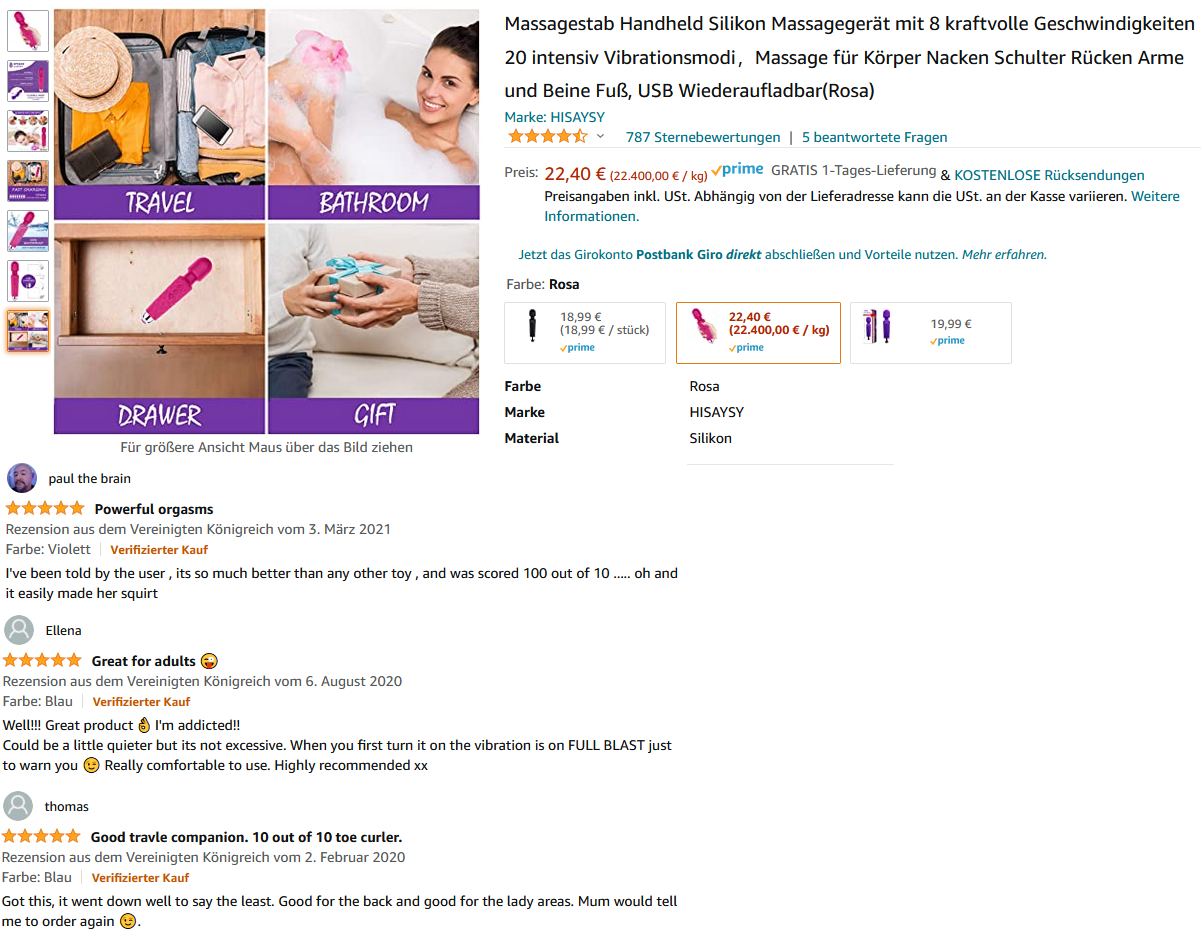The image size is (1201, 938).
Task: Select the first product thumbnail image
Action: click(x=28, y=31)
